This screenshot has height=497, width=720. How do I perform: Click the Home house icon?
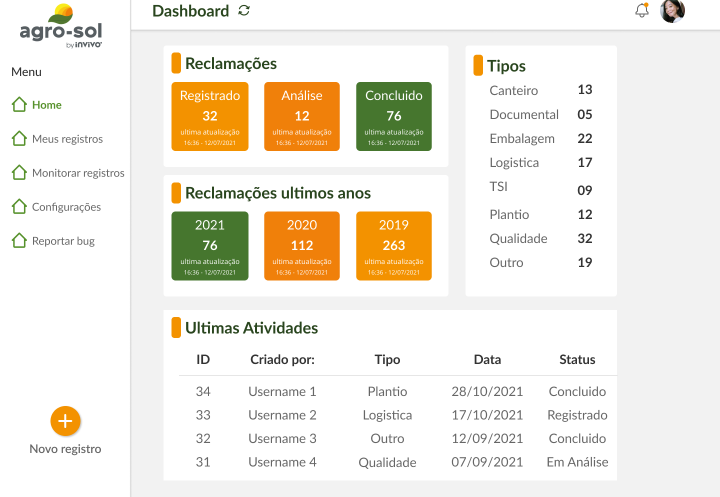[x=19, y=105]
